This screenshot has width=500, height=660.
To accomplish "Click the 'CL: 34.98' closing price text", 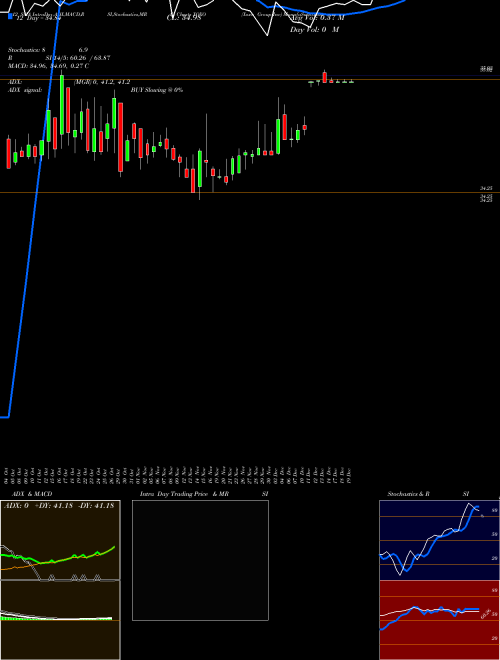I will coord(184,18).
